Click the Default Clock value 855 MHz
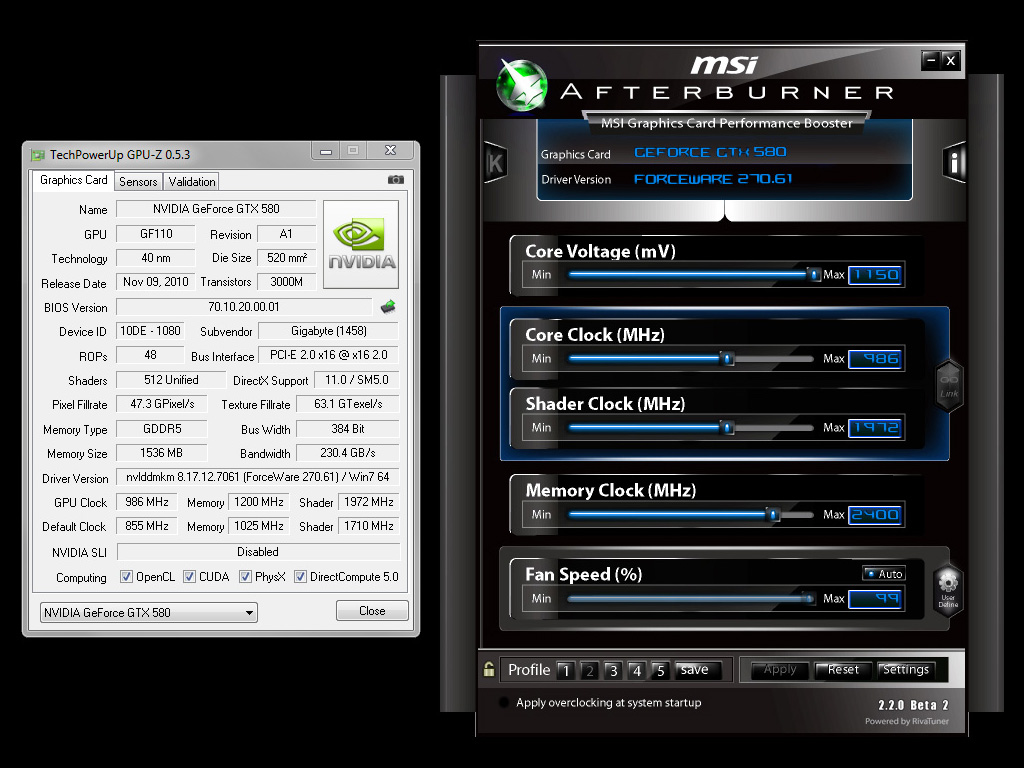Image resolution: width=1024 pixels, height=768 pixels. point(147,526)
